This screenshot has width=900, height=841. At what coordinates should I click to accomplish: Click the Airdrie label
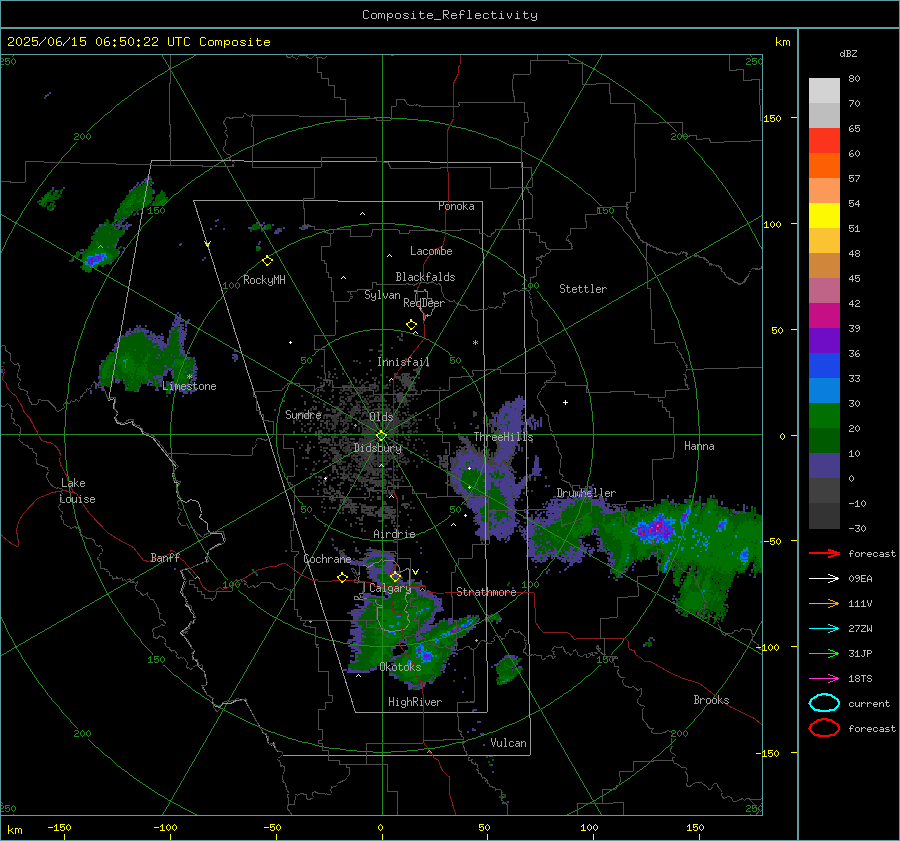tap(394, 534)
